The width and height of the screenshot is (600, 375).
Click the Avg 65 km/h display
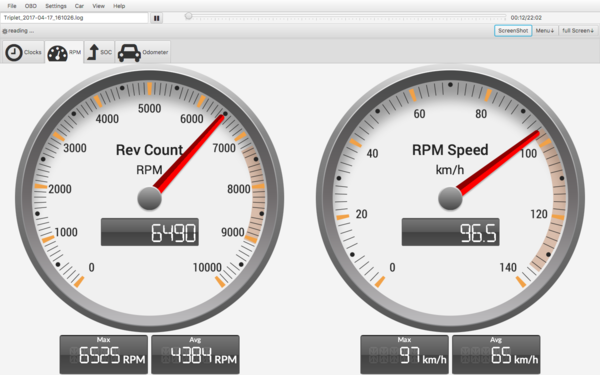[496, 354]
